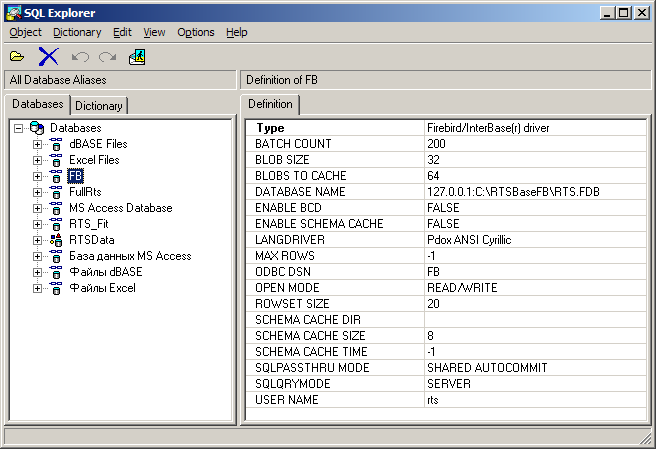This screenshot has width=656, height=449.
Task: Click the Файлы Excel database icon
Action: click(56, 288)
